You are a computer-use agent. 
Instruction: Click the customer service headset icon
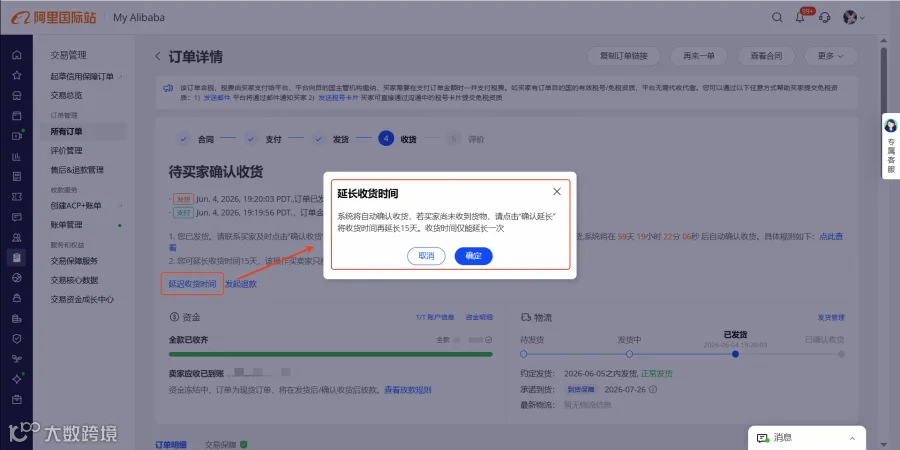825,17
